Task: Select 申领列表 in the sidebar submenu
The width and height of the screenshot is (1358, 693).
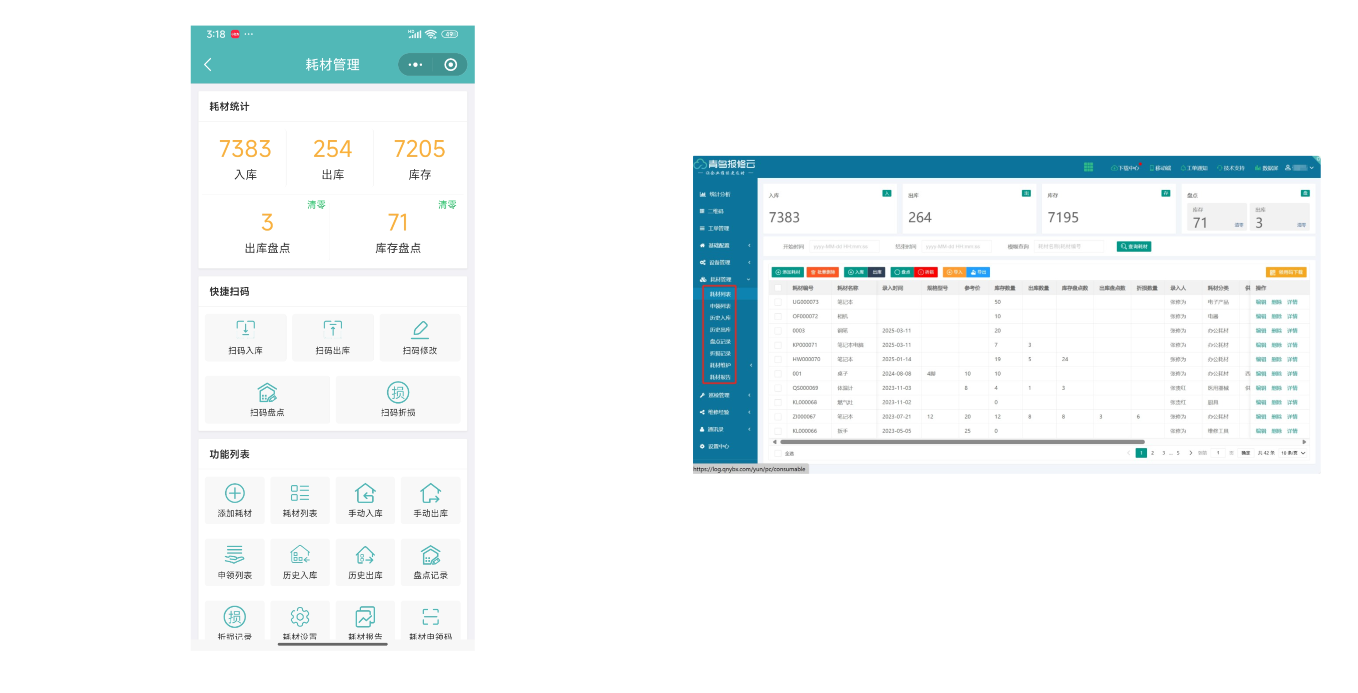Action: click(720, 306)
